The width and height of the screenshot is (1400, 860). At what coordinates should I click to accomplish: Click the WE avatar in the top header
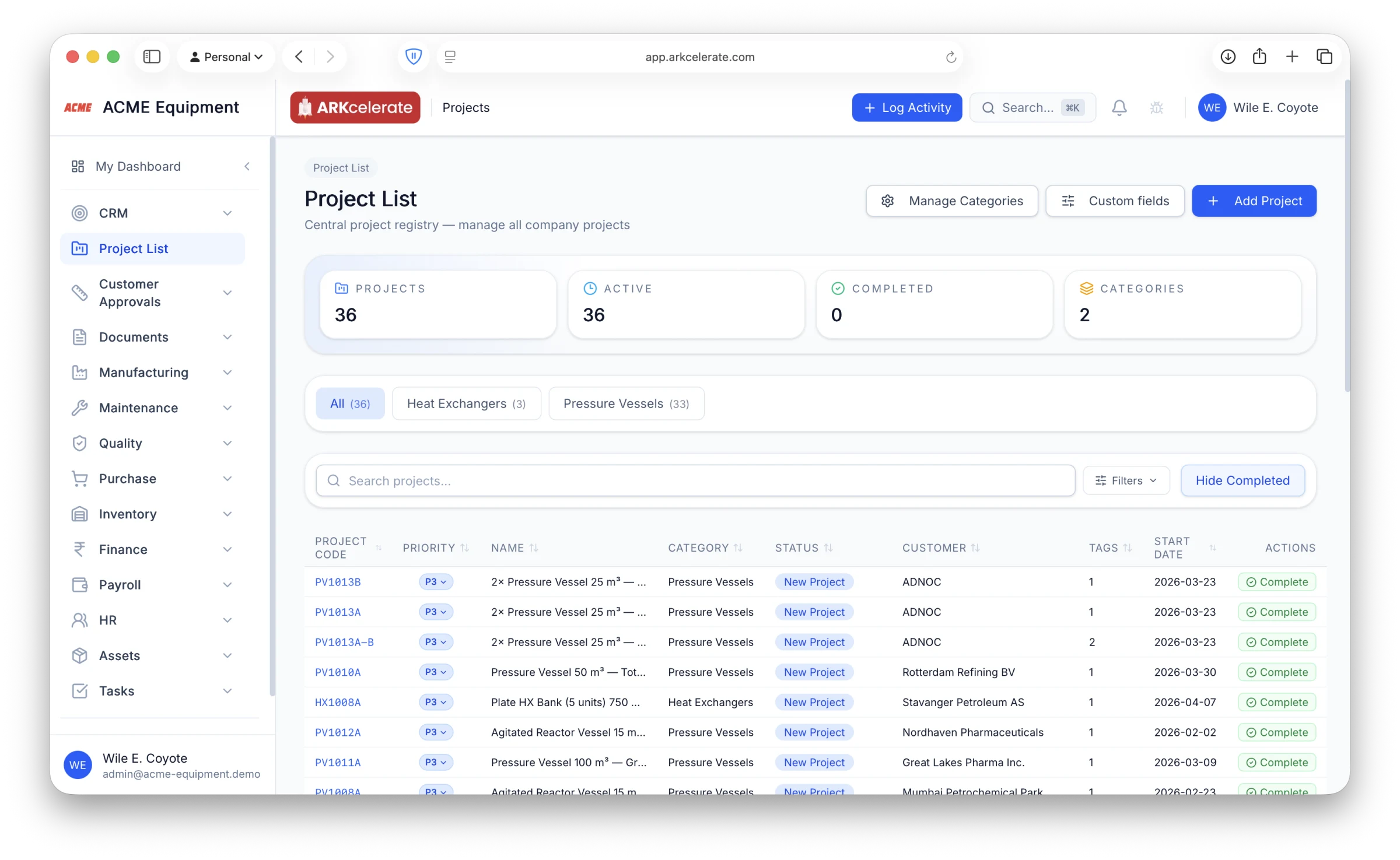tap(1212, 108)
